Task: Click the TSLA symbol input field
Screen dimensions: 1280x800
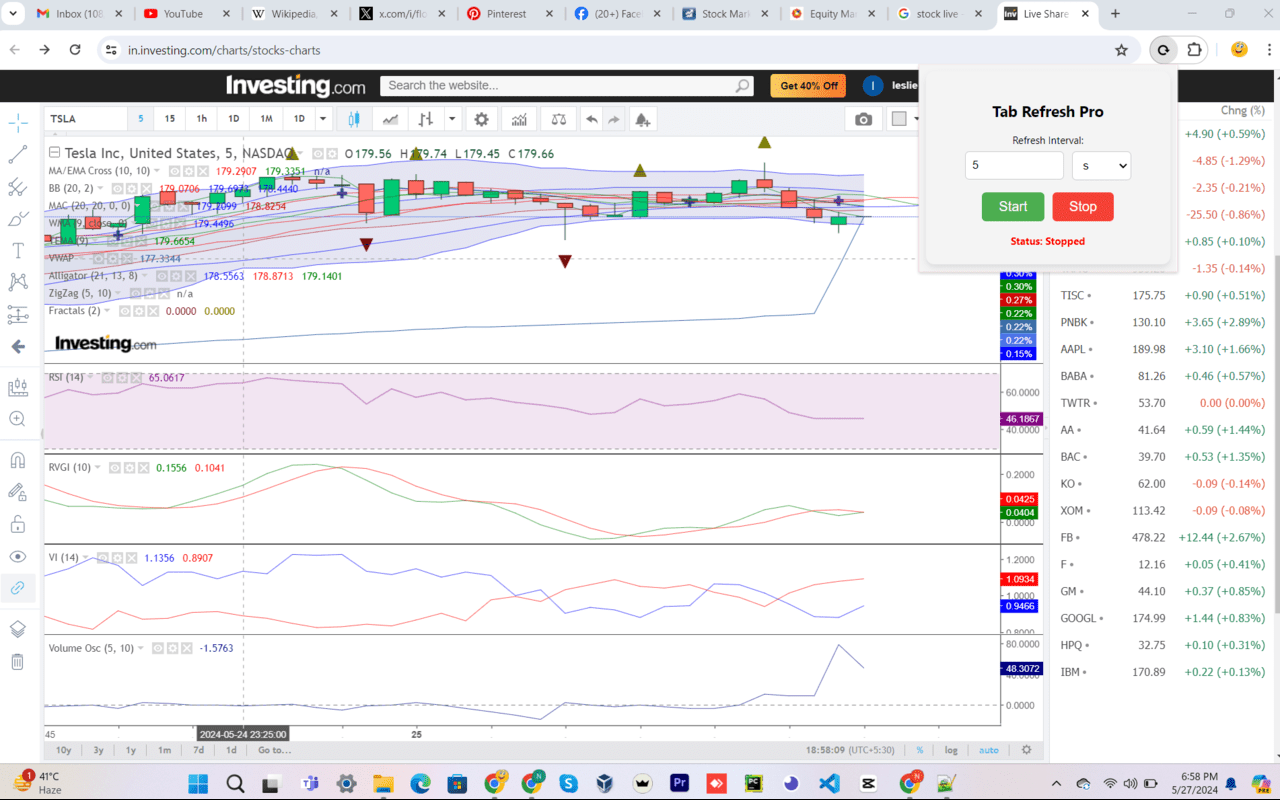Action: pos(85,119)
